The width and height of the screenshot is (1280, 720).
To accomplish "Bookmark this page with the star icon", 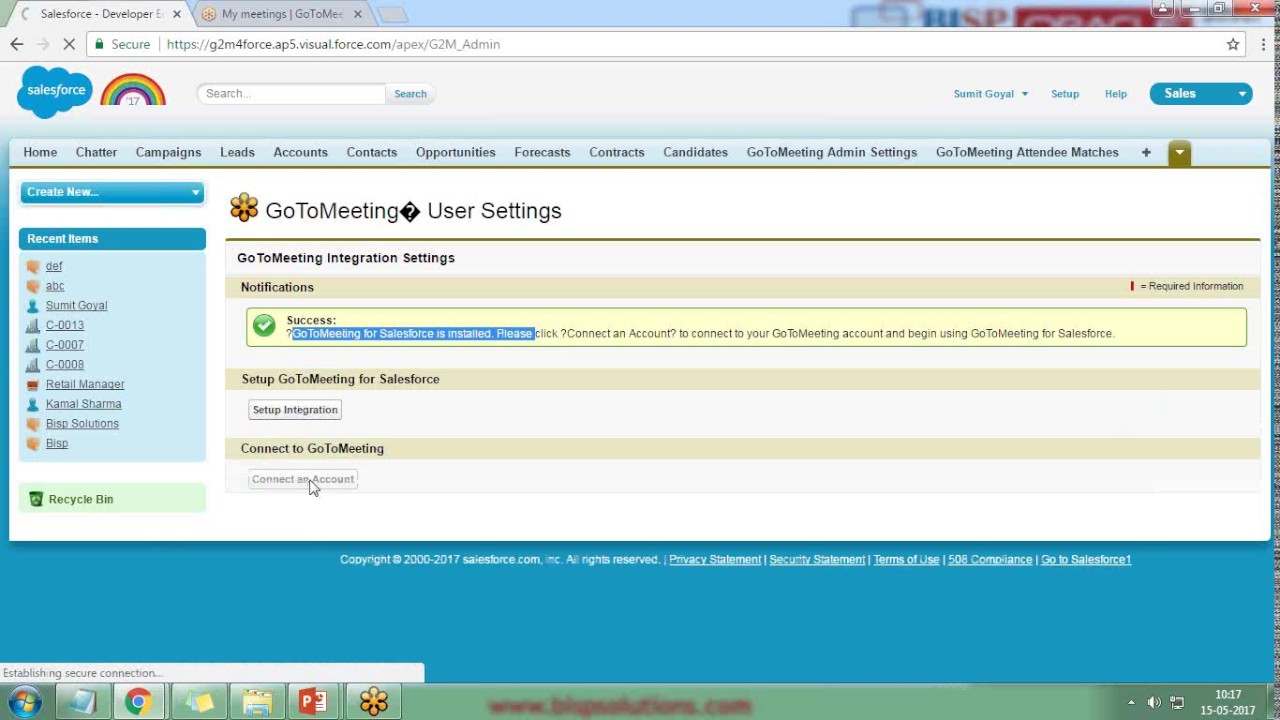I will pyautogui.click(x=1233, y=44).
